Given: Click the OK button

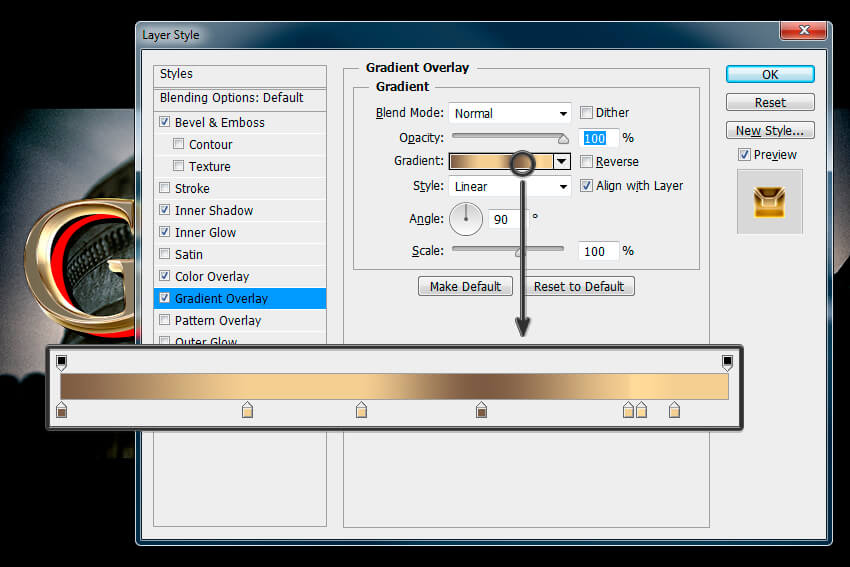Looking at the screenshot, I should (x=770, y=74).
